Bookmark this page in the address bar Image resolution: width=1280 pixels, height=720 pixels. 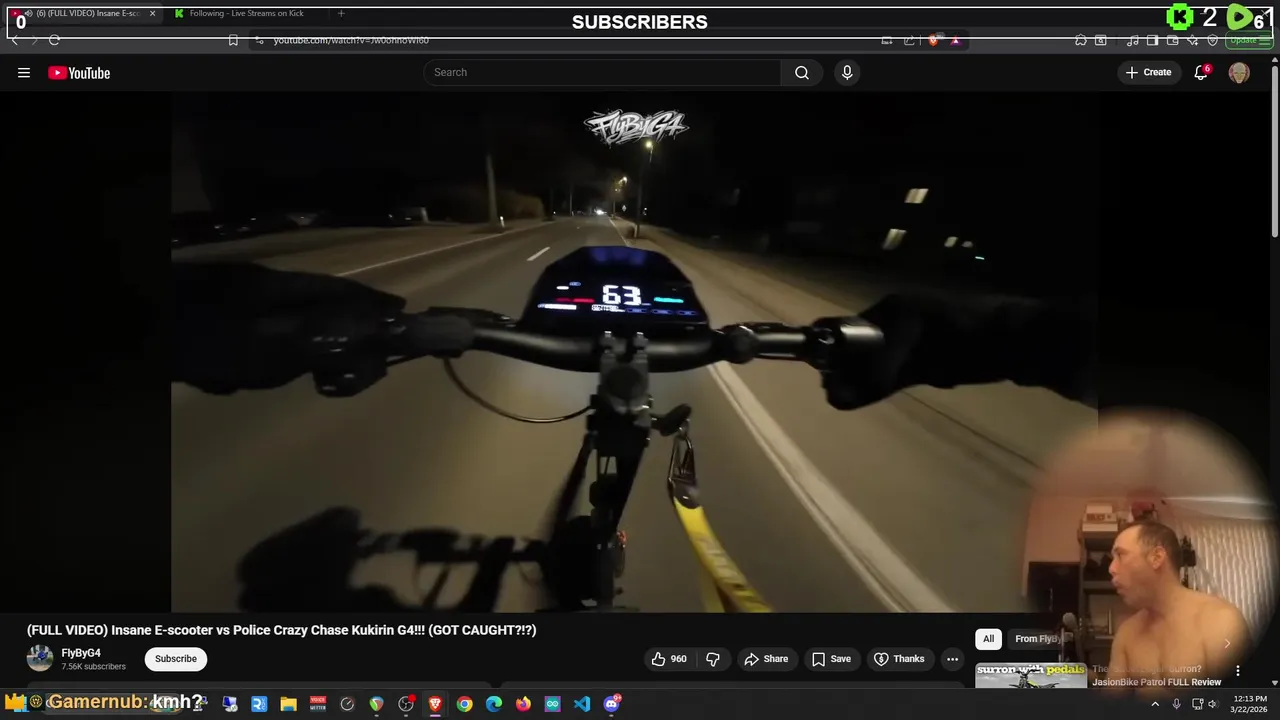click(233, 40)
